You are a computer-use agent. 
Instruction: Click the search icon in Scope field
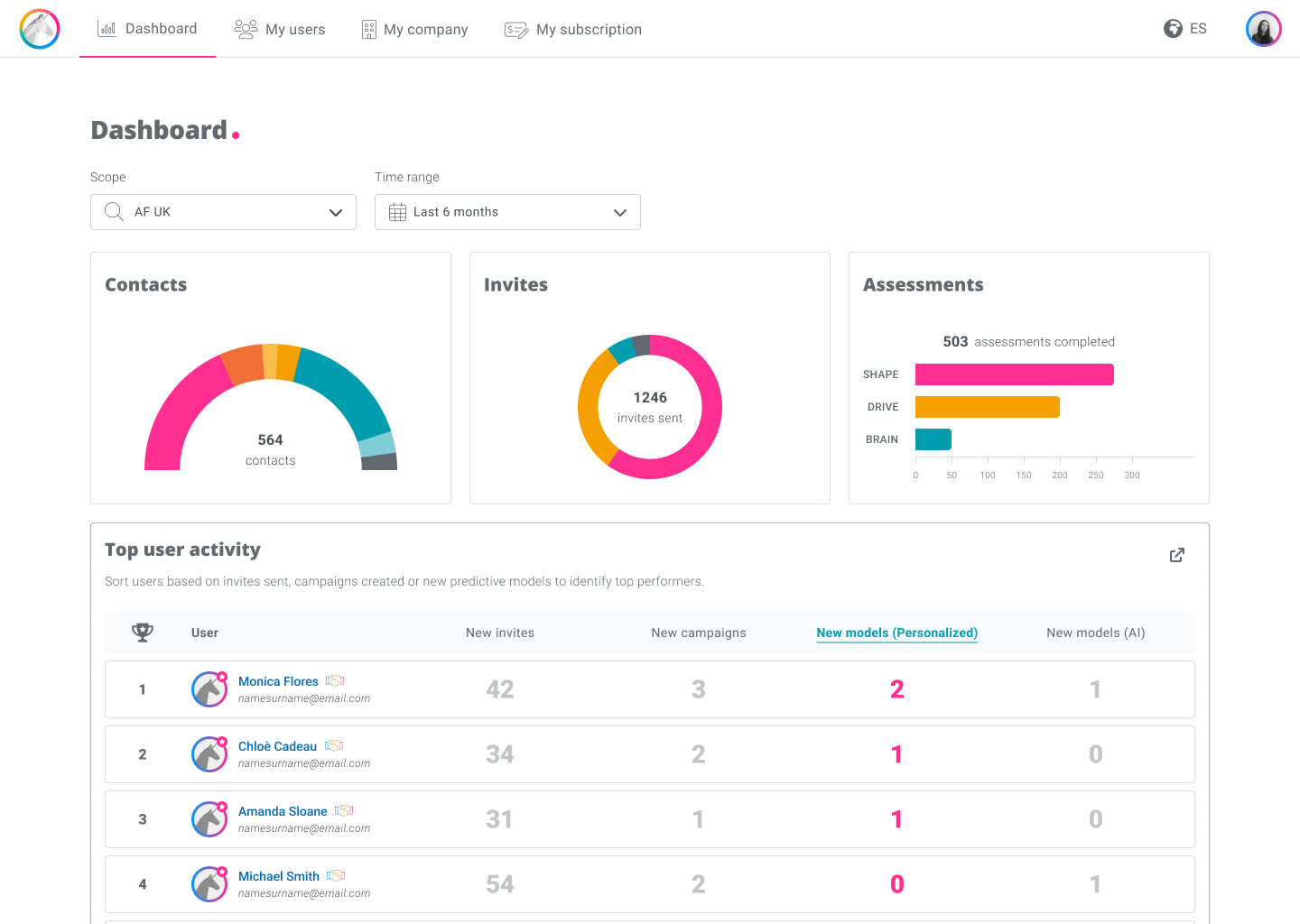click(x=115, y=212)
